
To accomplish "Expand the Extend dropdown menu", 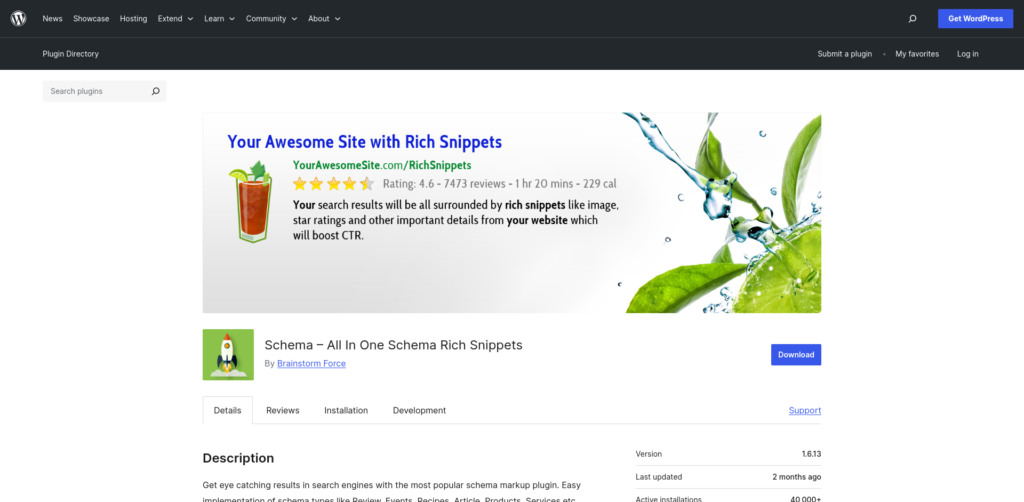I will click(x=176, y=19).
